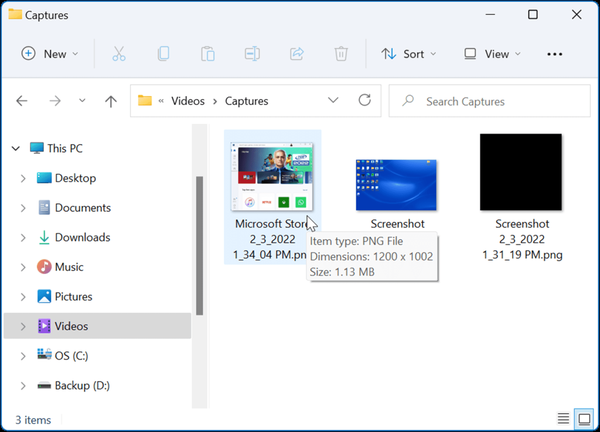
Task: Open the New dropdown menu
Action: point(49,54)
